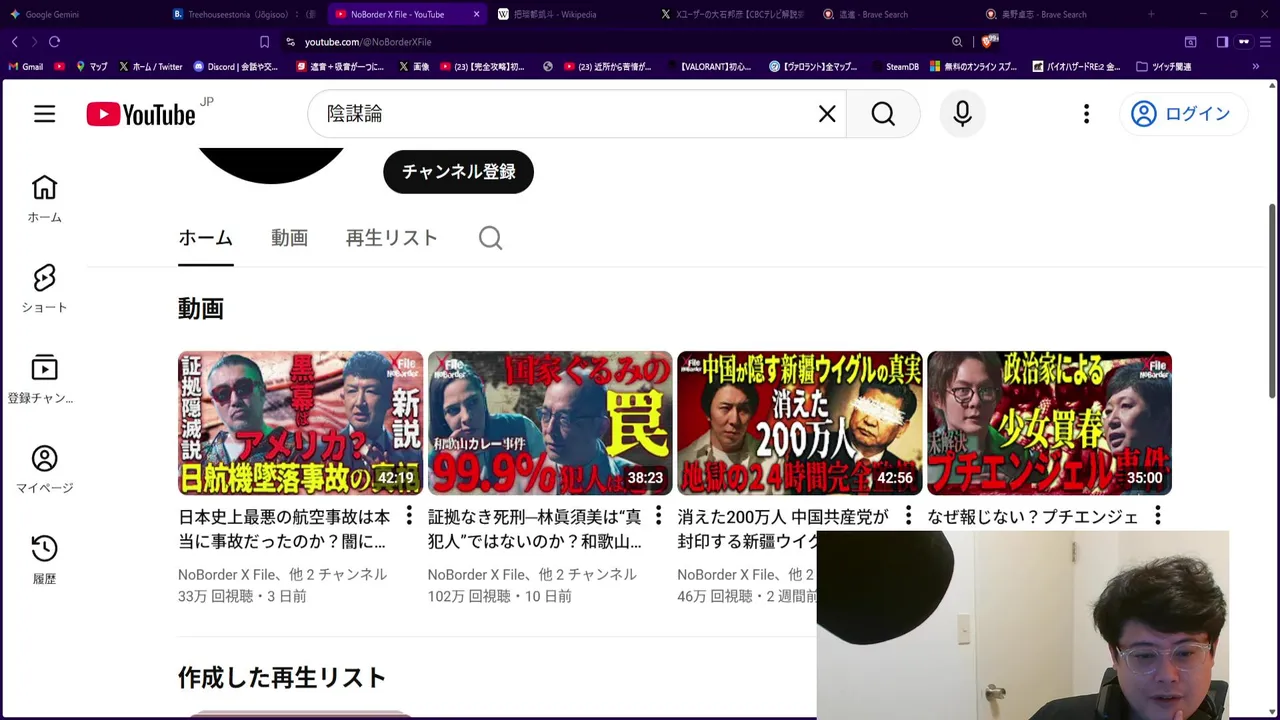Reload the page with refresh icon
The width and height of the screenshot is (1280, 720).
(x=54, y=42)
